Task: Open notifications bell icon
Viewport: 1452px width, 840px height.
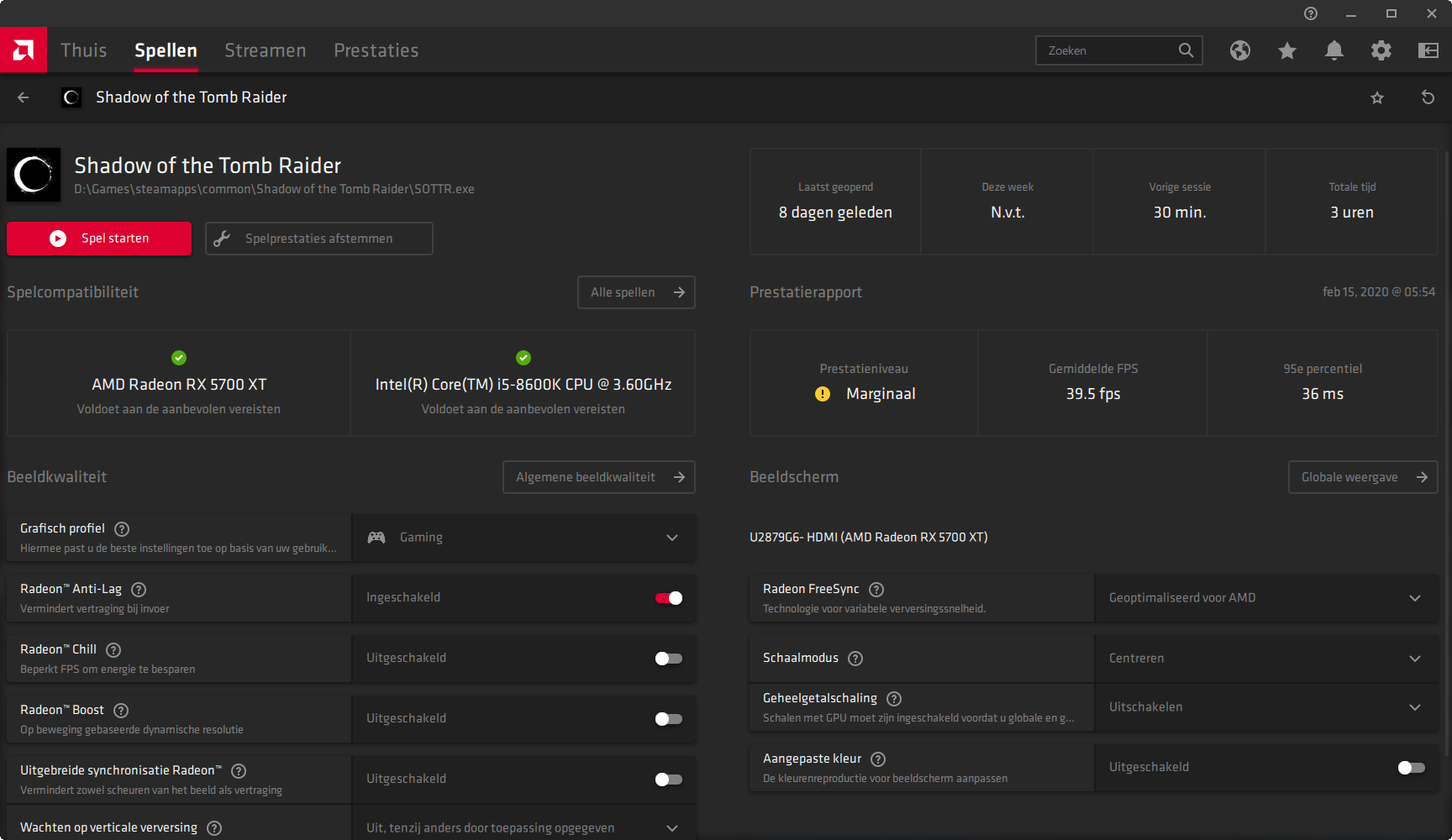Action: coord(1334,50)
